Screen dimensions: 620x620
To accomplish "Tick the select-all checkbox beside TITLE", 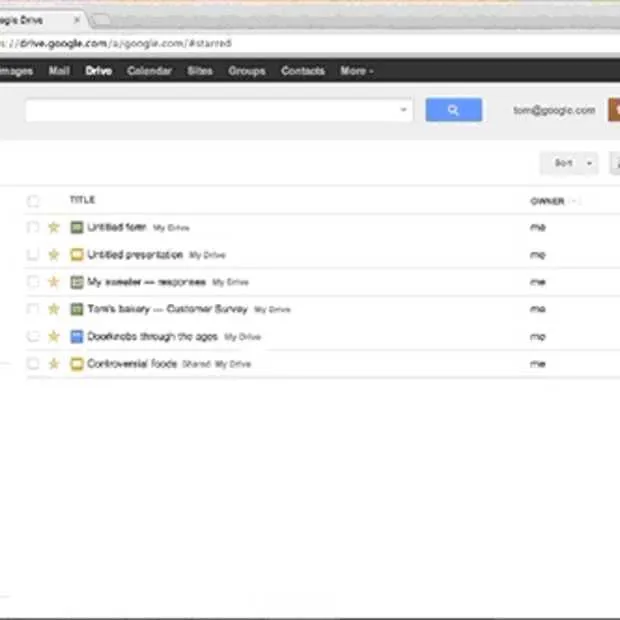I will click(x=33, y=201).
